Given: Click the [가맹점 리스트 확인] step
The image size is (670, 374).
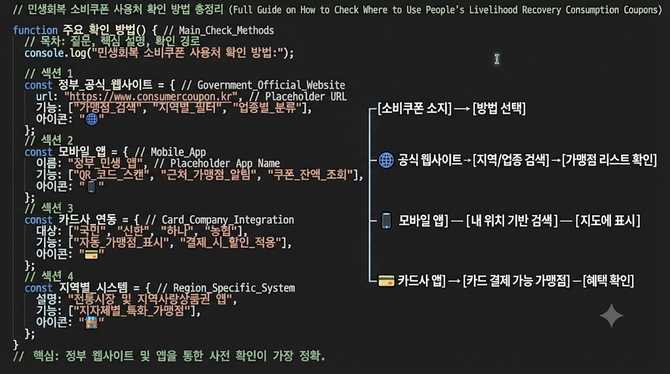Looking at the screenshot, I should click(609, 160).
